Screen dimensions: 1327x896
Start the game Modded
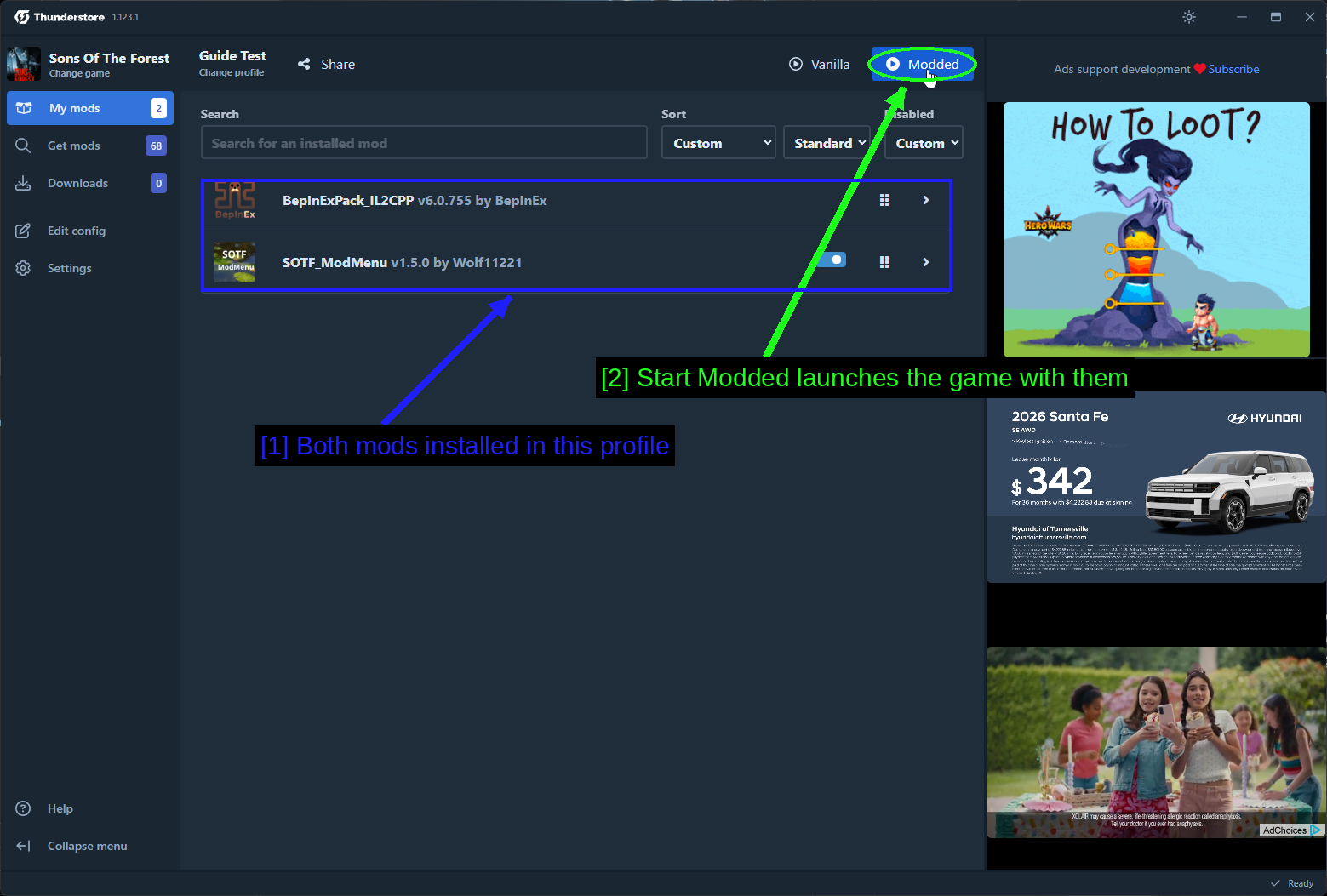pos(923,64)
